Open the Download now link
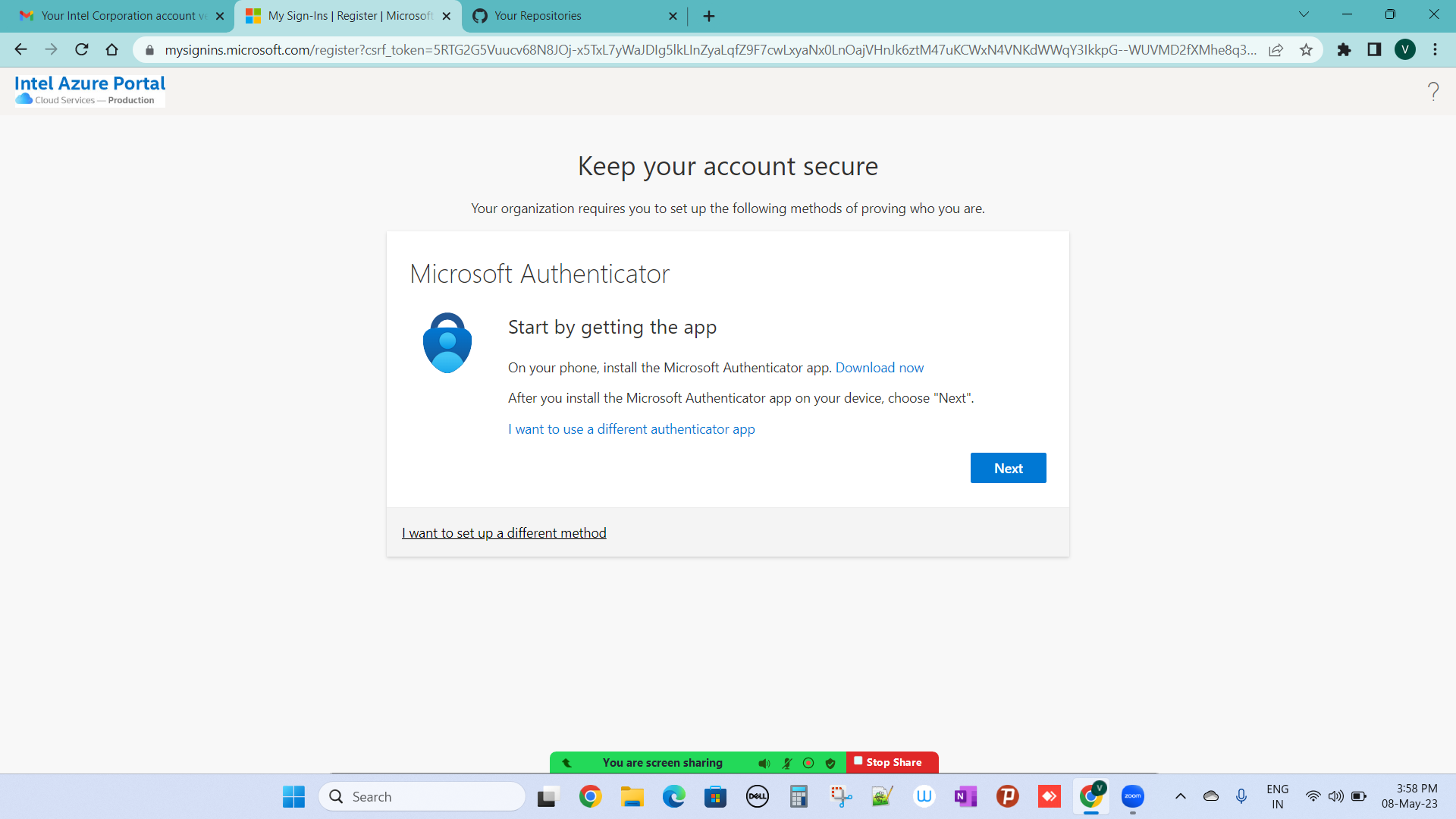Screen dimensions: 1456x819 pos(879,368)
